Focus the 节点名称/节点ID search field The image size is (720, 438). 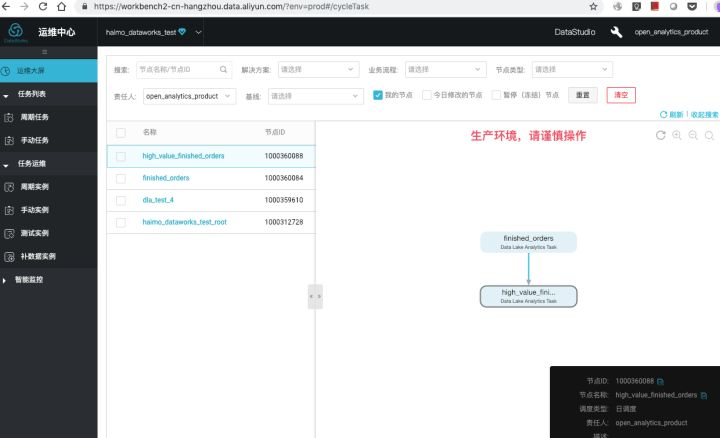click(x=184, y=69)
